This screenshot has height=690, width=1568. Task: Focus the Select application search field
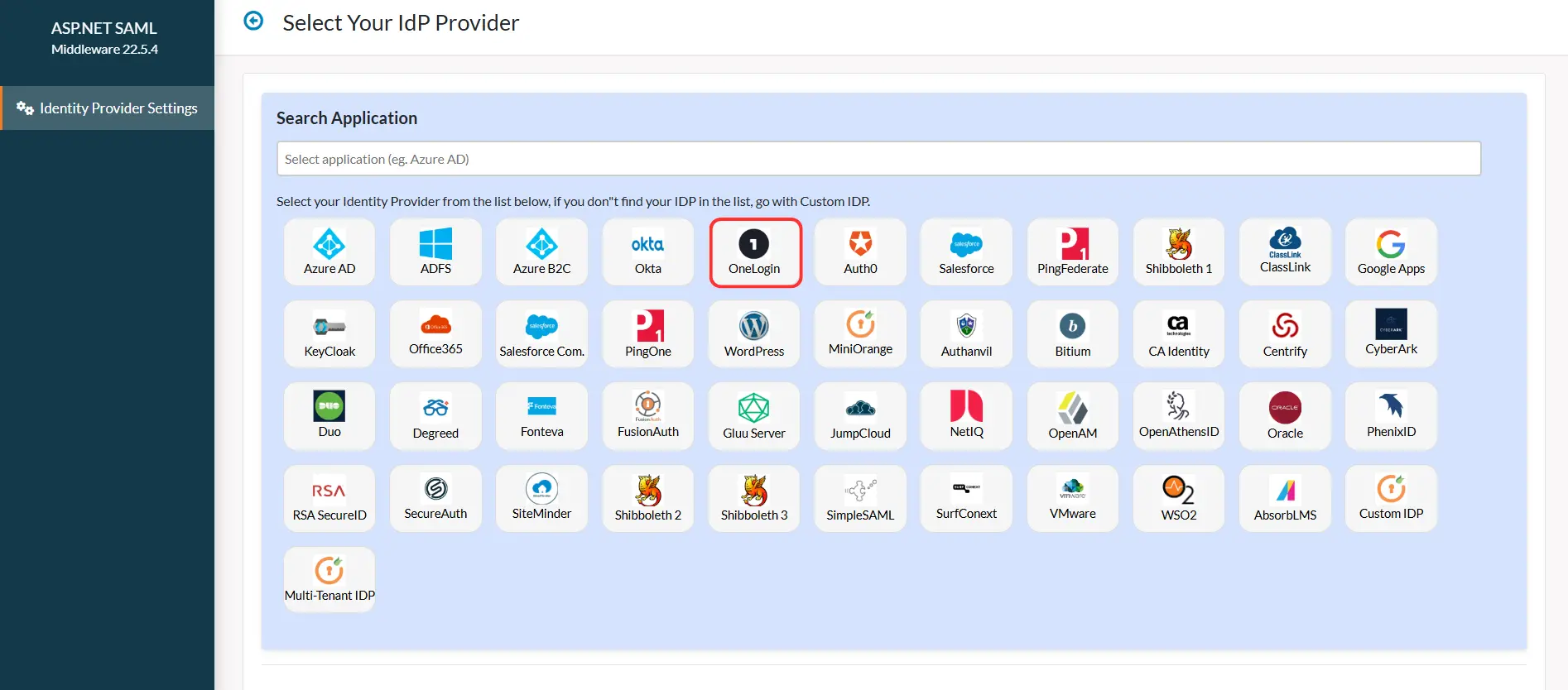[878, 159]
